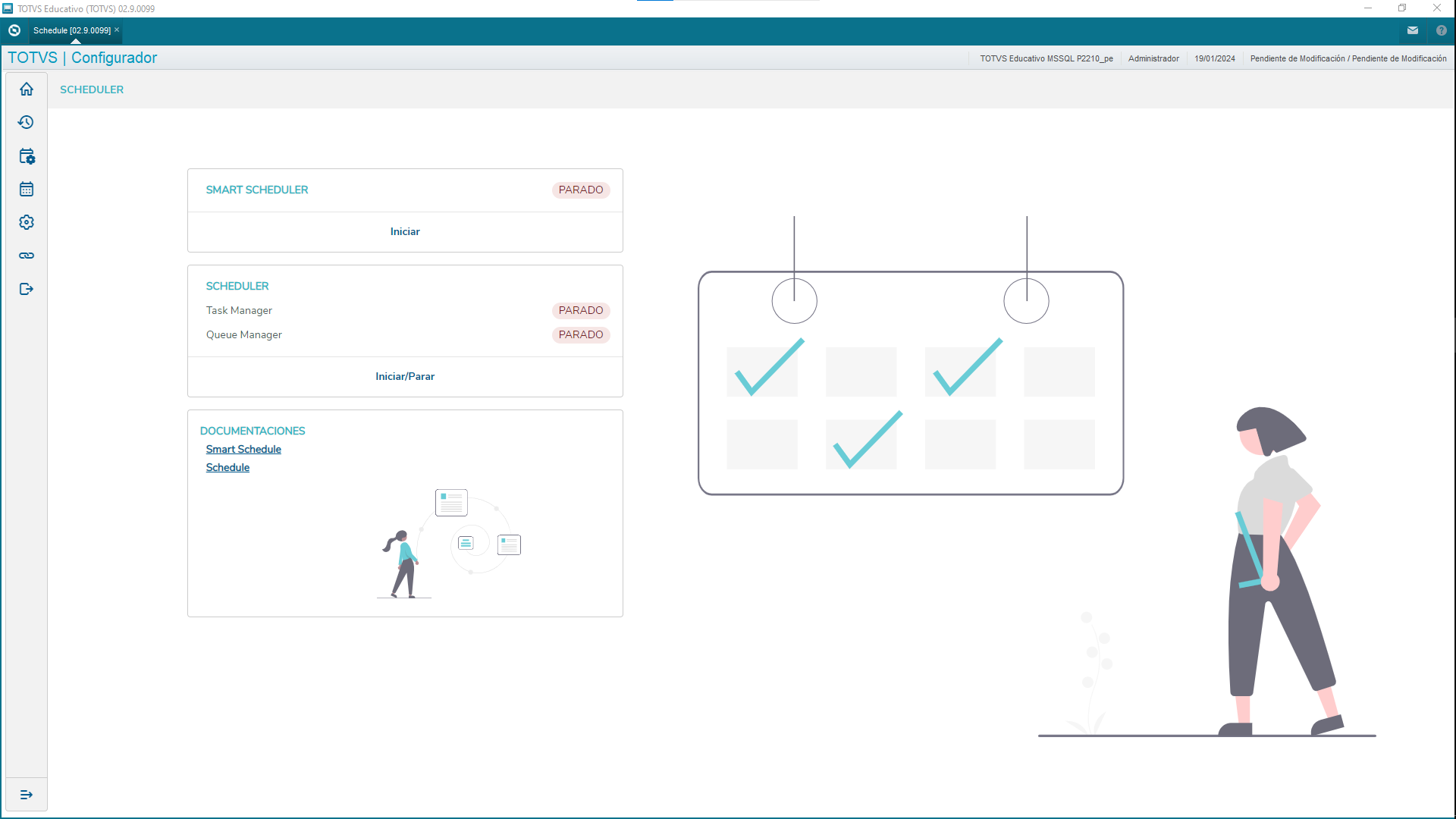The image size is (1456, 819).
Task: Go to the Home sidebar icon
Action: (27, 89)
